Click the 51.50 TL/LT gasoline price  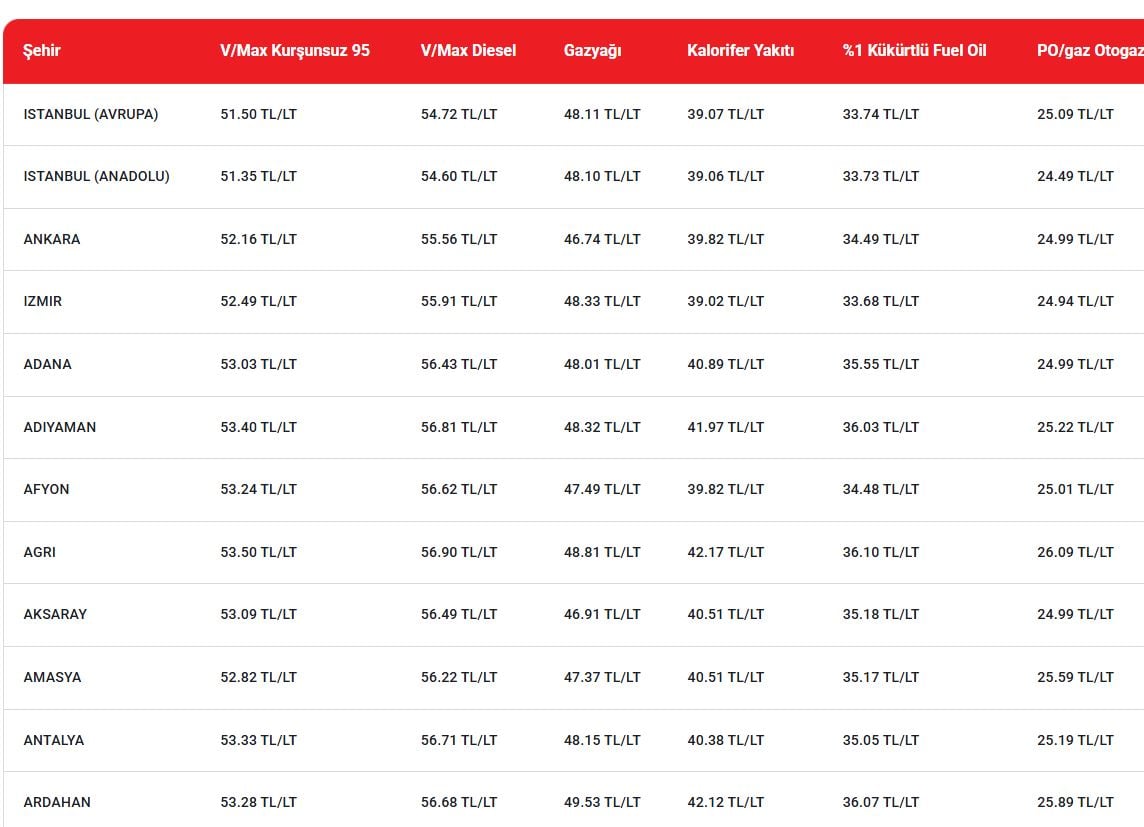click(x=258, y=114)
